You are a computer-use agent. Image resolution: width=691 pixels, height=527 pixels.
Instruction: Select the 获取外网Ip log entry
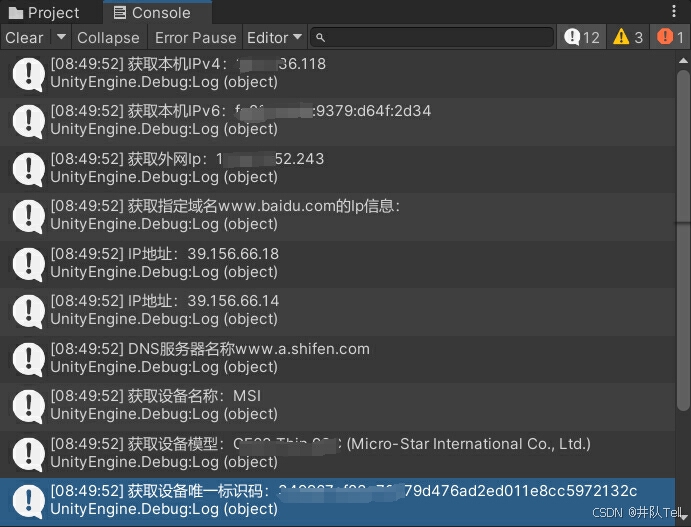click(338, 168)
